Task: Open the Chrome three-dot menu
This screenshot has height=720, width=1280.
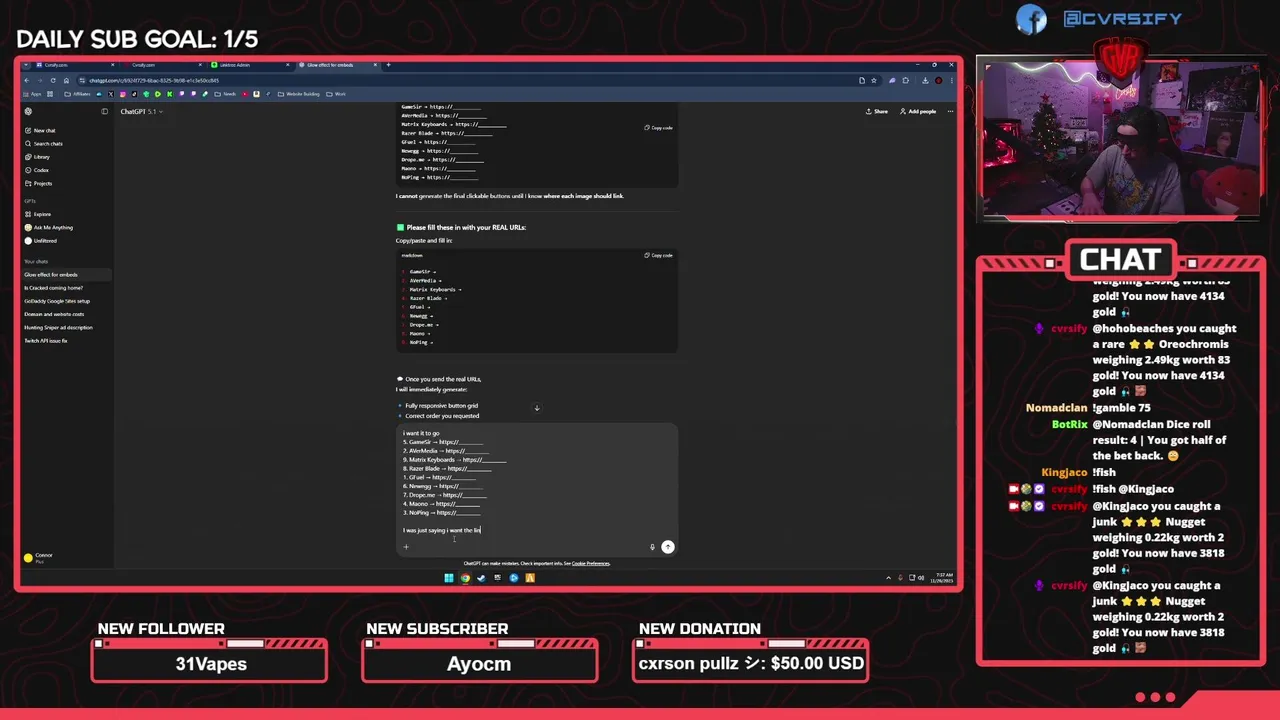Action: (952, 80)
